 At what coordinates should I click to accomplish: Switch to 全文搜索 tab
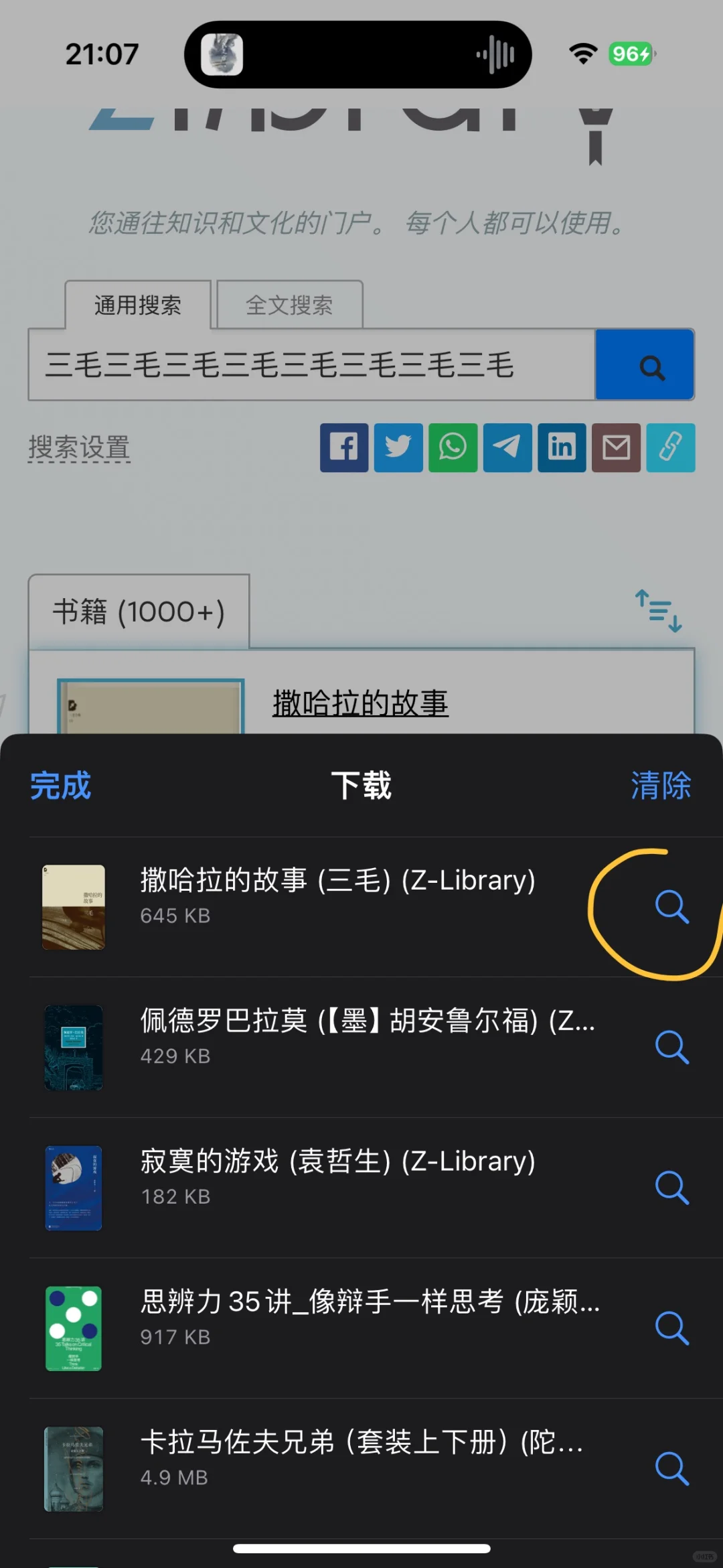pos(289,305)
